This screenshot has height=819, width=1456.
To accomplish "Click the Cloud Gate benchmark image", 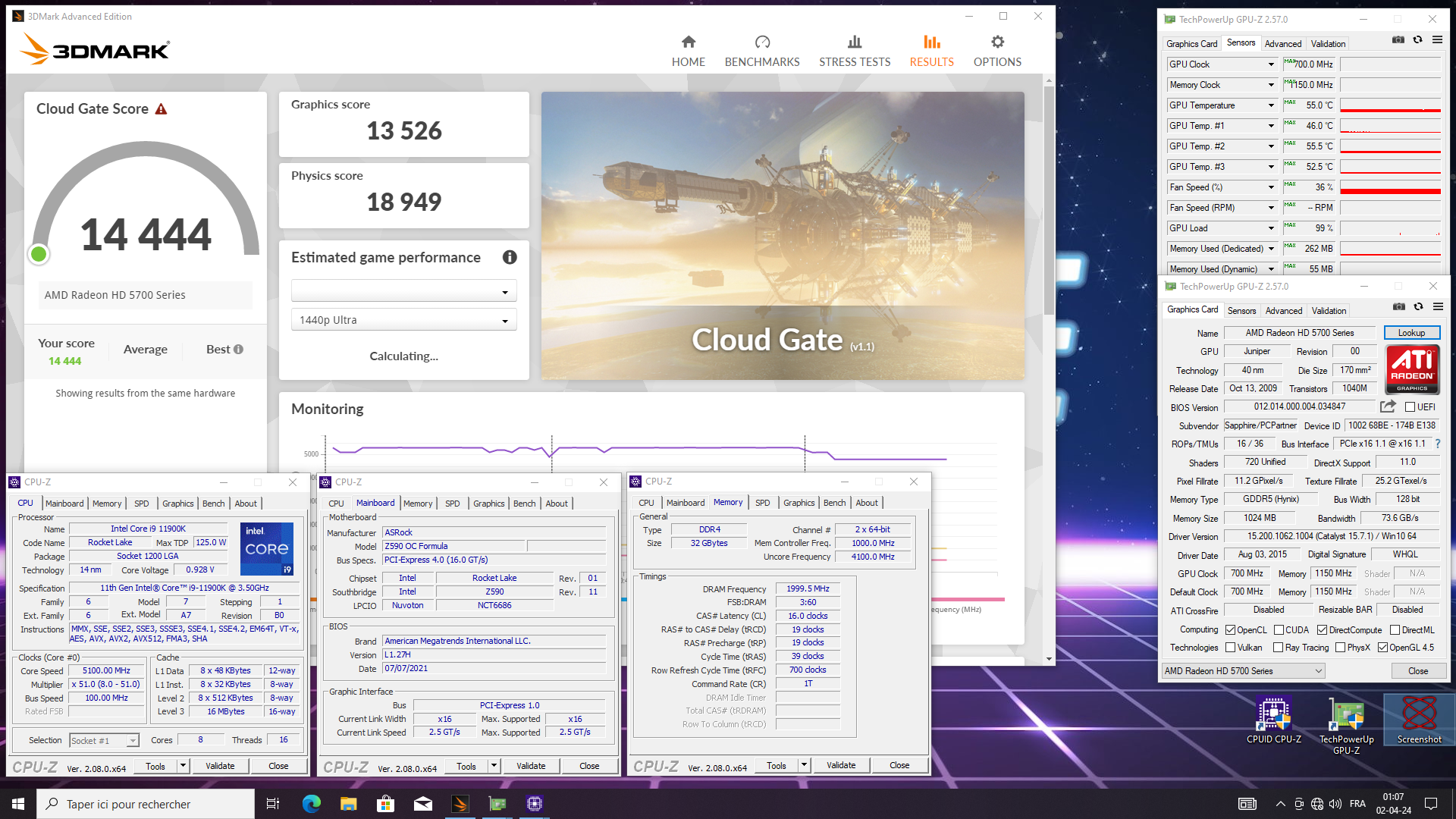I will pyautogui.click(x=783, y=236).
